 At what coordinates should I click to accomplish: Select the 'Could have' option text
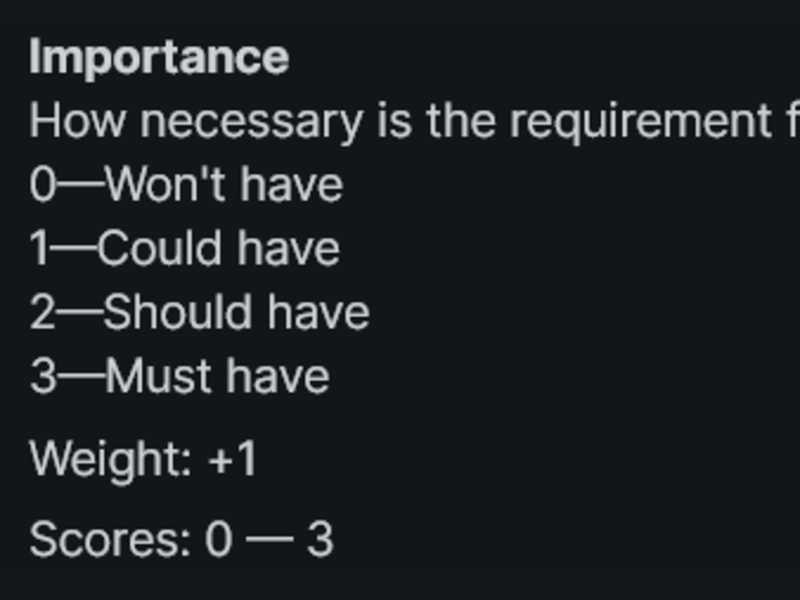[218, 248]
